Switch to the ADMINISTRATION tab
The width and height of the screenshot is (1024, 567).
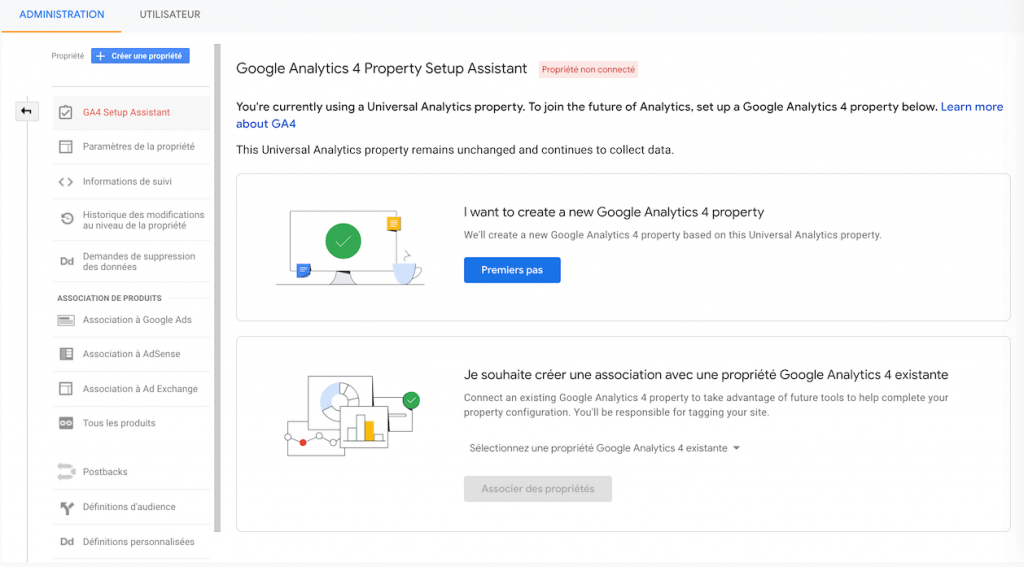point(61,14)
